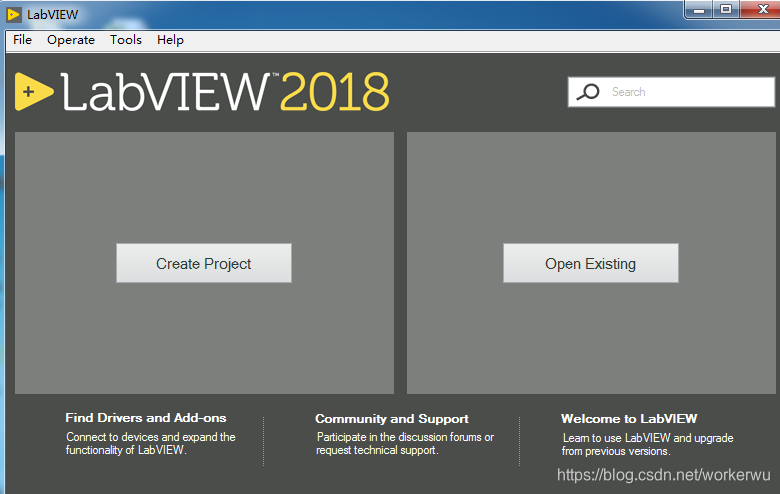The width and height of the screenshot is (780, 494).
Task: Open the Tools menu
Action: pyautogui.click(x=126, y=40)
